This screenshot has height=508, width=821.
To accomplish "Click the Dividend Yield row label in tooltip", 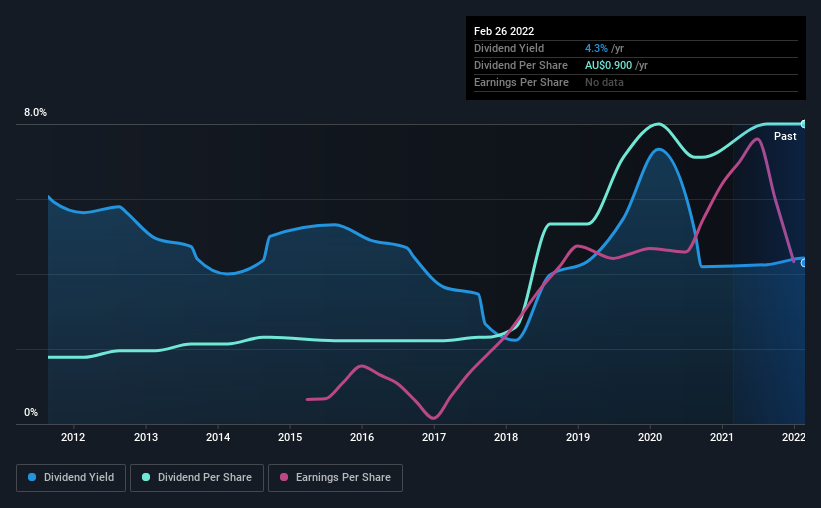I will tap(509, 48).
